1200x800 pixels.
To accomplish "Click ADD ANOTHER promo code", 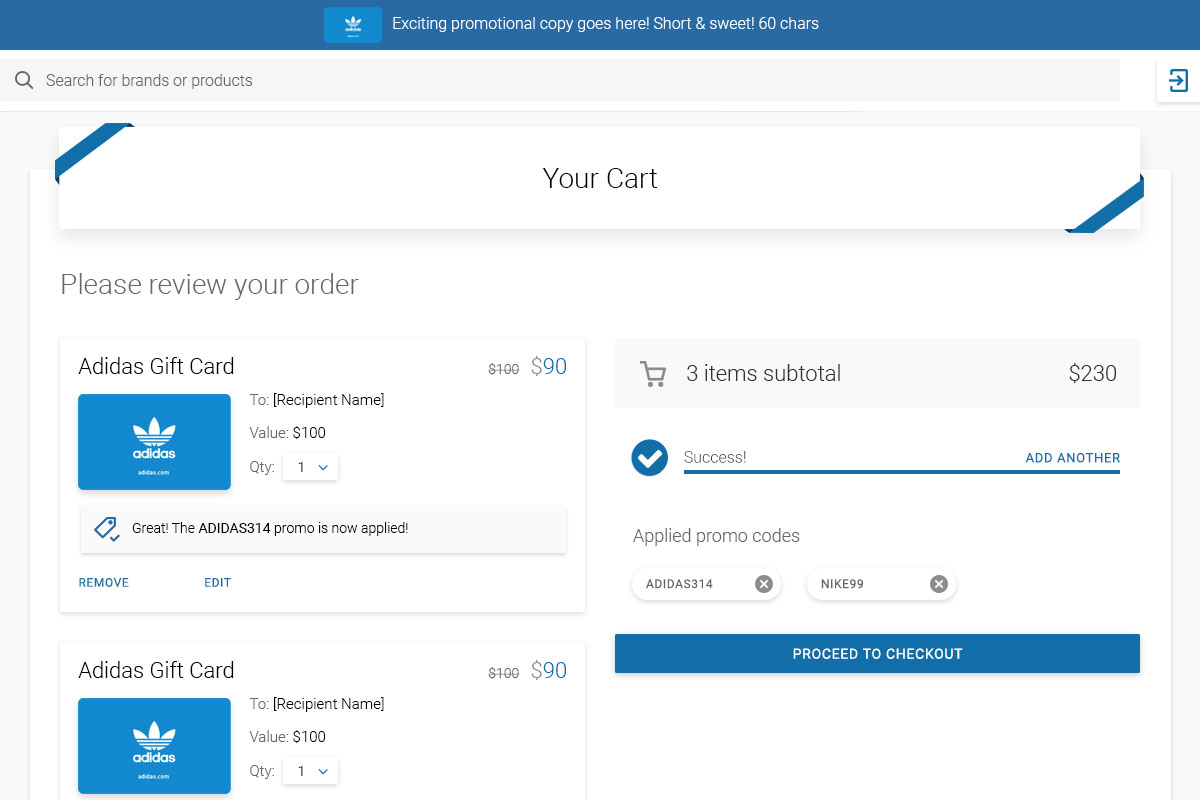I will [1073, 458].
